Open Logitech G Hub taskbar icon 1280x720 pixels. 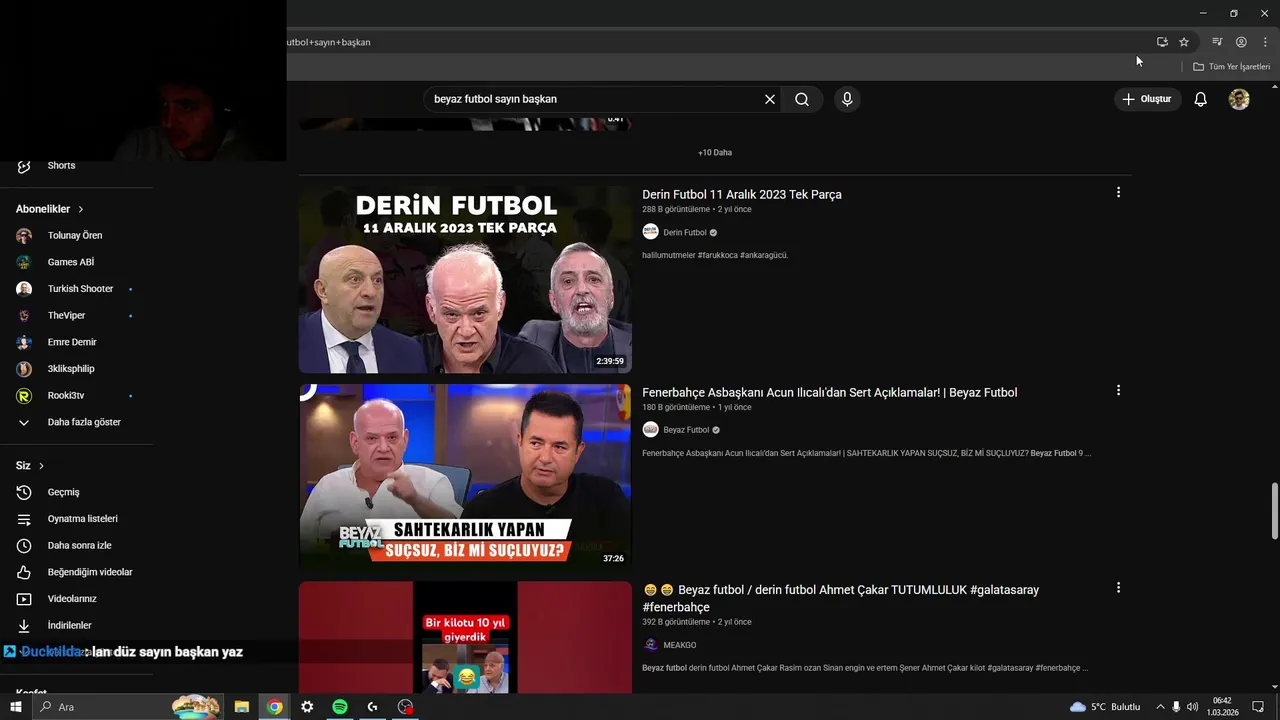[x=373, y=707]
